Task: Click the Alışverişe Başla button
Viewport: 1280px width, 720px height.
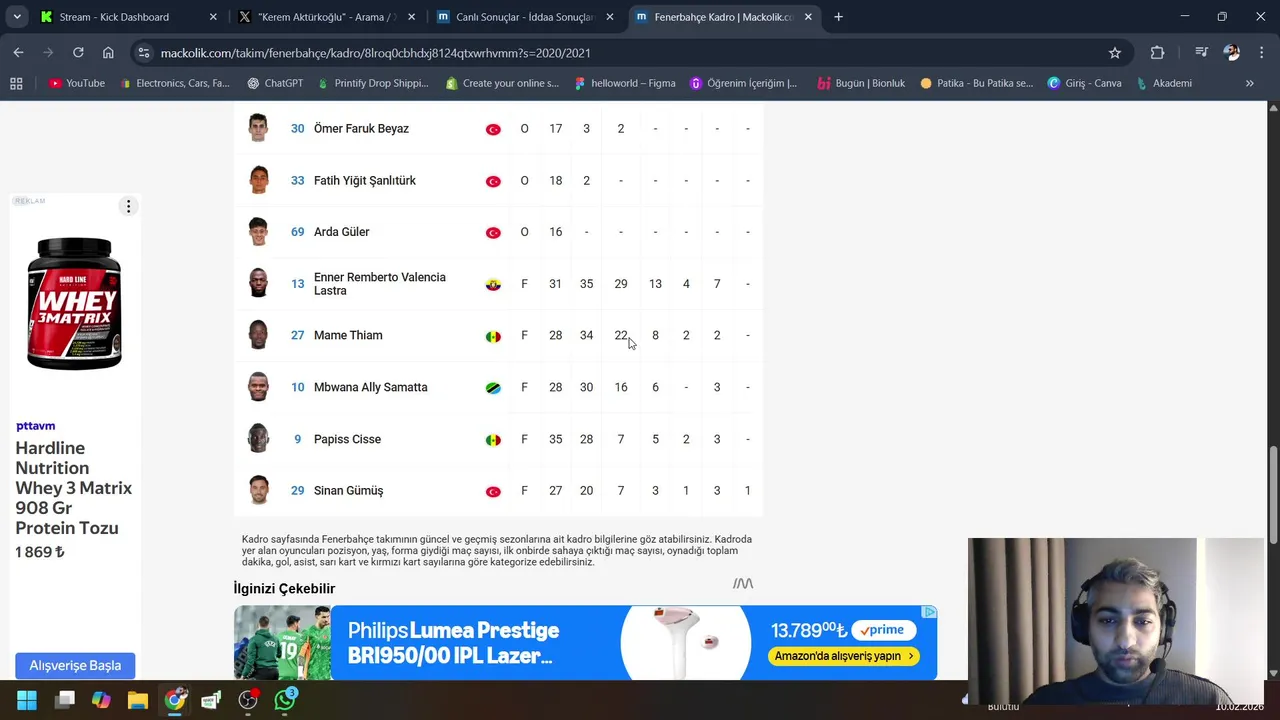Action: click(75, 665)
